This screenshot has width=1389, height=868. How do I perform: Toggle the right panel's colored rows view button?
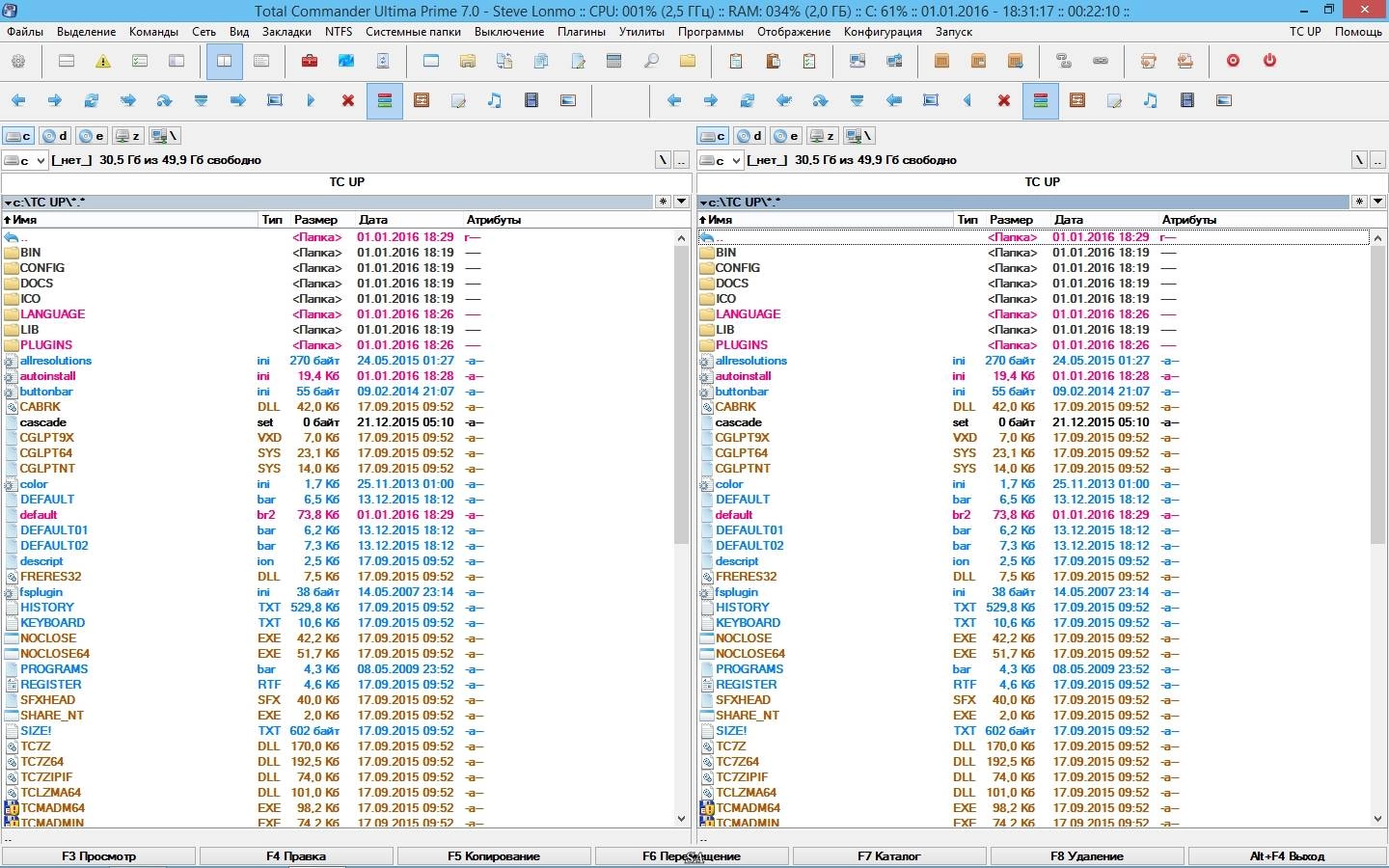point(1041,100)
